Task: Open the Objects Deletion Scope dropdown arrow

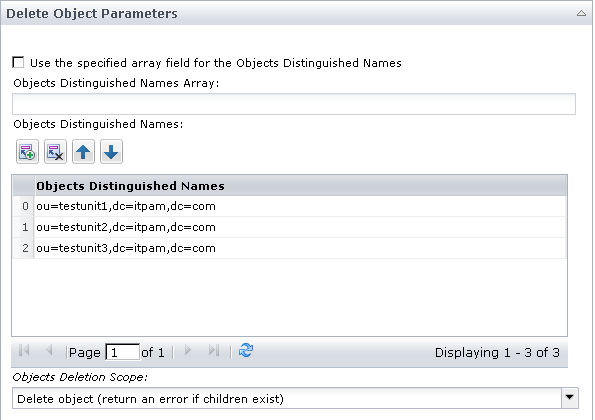Action: [570, 398]
